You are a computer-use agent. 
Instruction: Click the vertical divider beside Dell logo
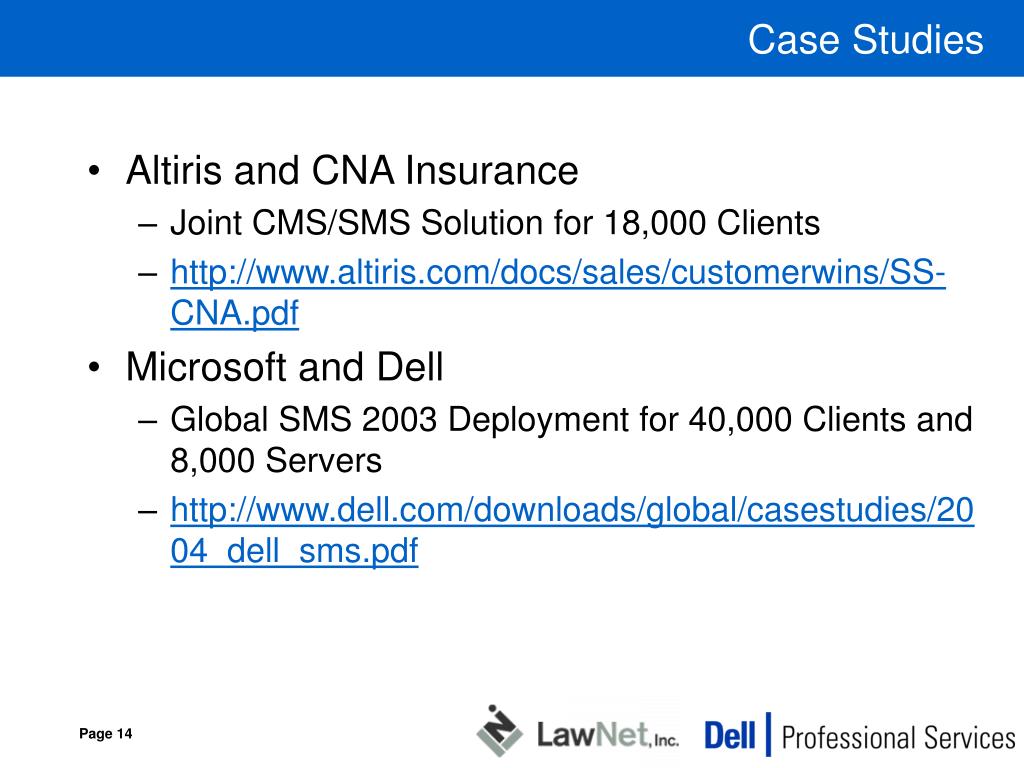click(768, 734)
